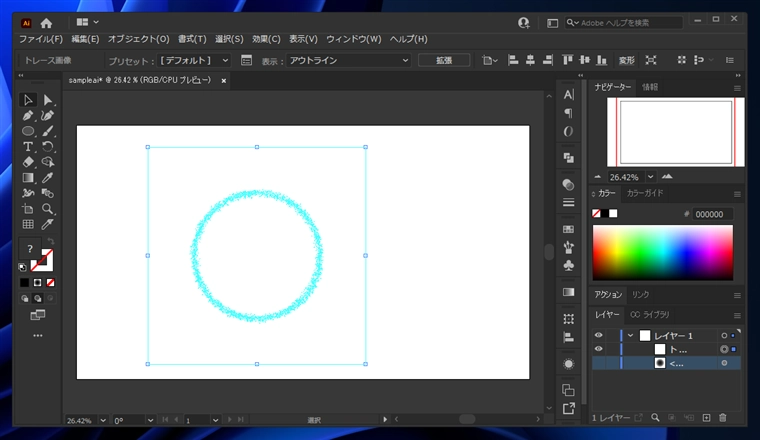Select the Shape Builder tool

pyautogui.click(x=48, y=162)
